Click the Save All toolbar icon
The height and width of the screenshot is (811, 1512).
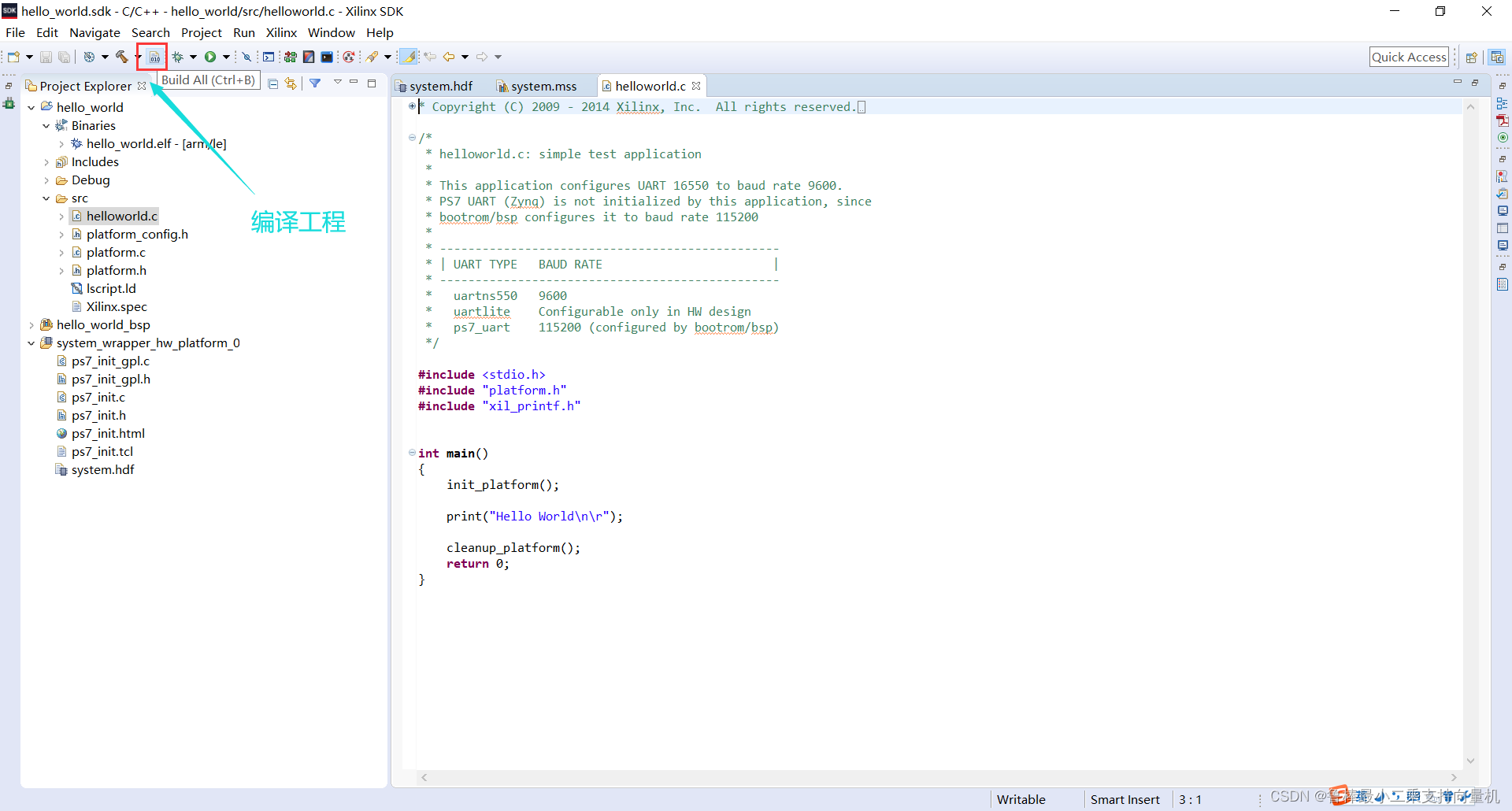[65, 57]
